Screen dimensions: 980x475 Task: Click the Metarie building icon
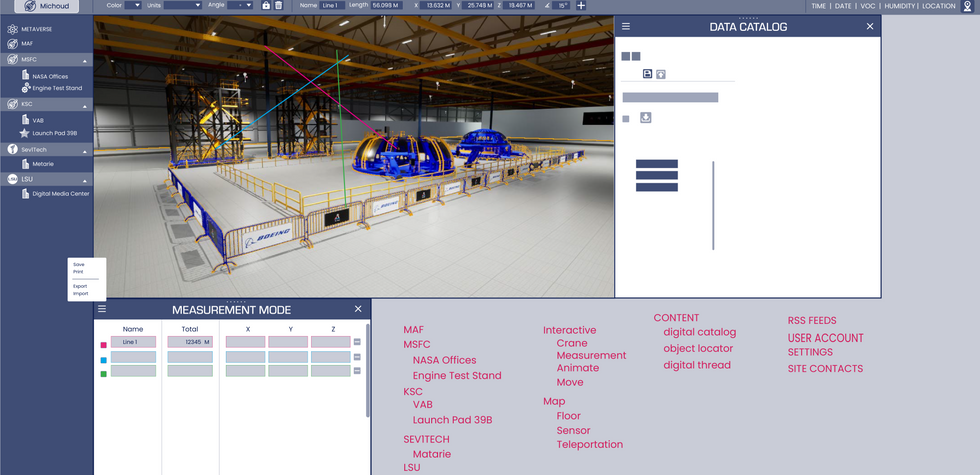click(x=26, y=164)
